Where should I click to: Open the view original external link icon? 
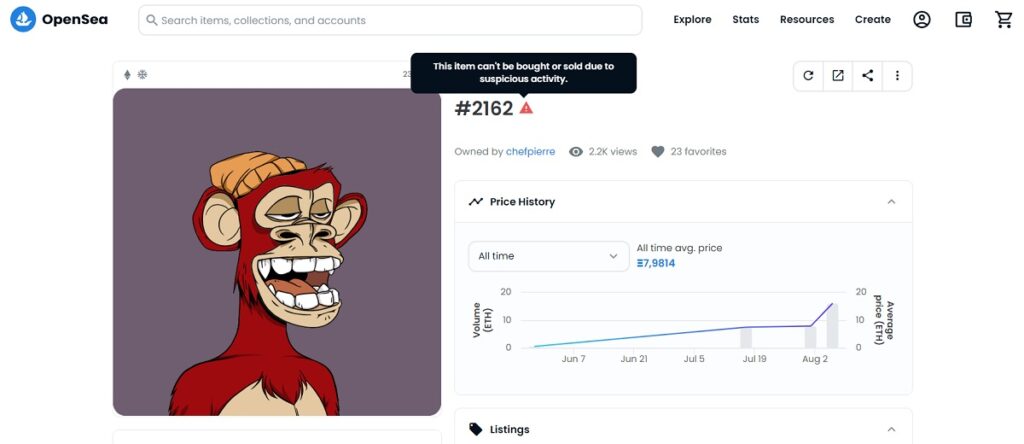[x=838, y=76]
